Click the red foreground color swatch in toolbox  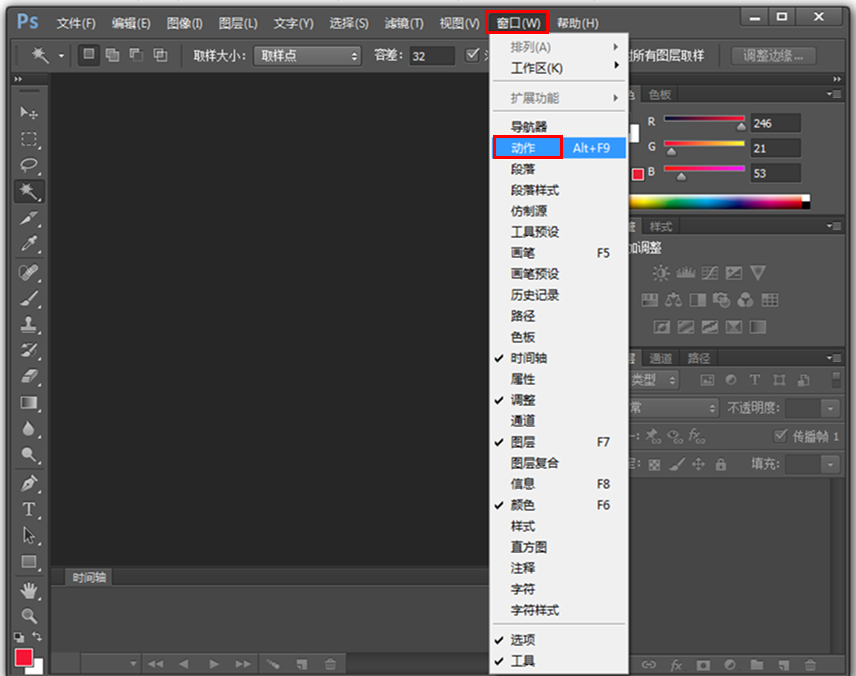[24, 657]
